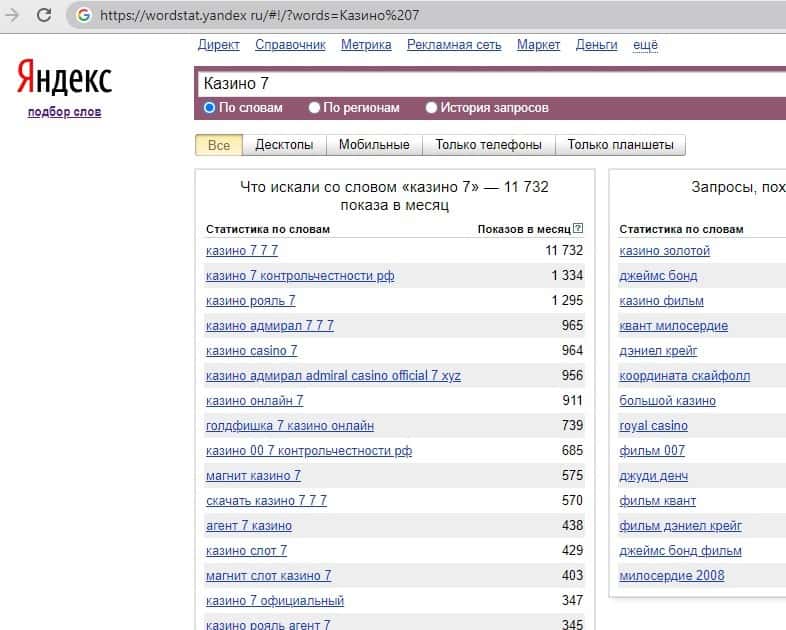Expand the ещё menu

coord(645,45)
